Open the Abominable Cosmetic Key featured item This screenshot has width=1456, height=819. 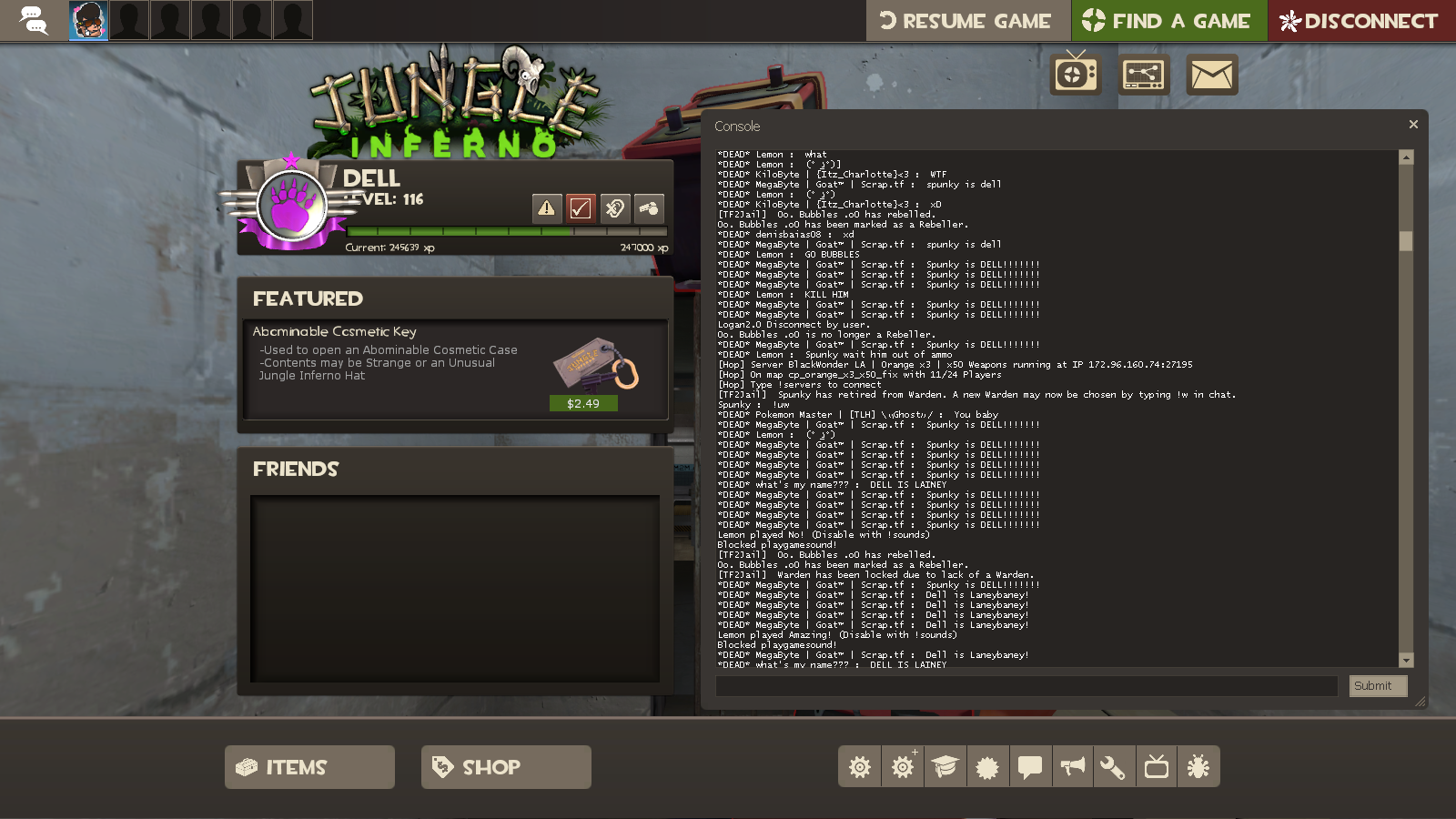455,369
